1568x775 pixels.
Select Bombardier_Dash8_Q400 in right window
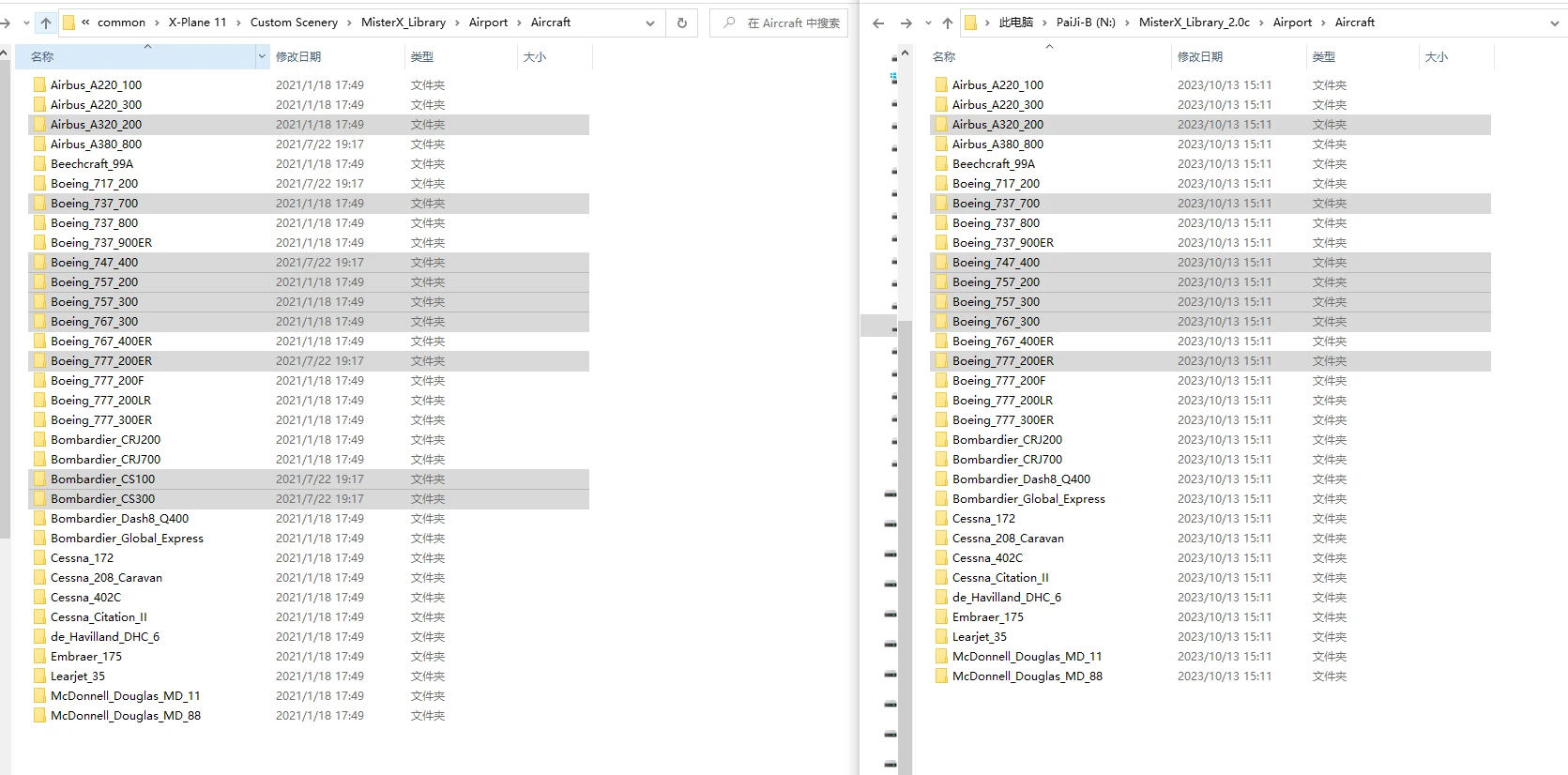point(1210,479)
